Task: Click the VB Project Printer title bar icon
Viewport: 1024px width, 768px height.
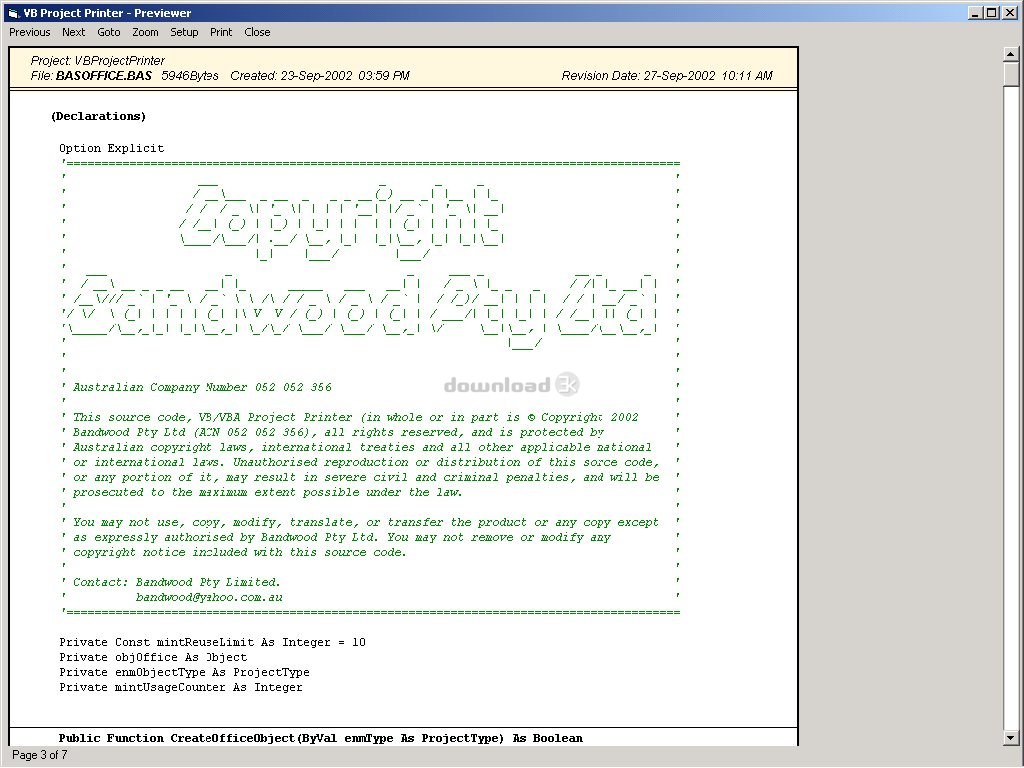Action: [14, 12]
